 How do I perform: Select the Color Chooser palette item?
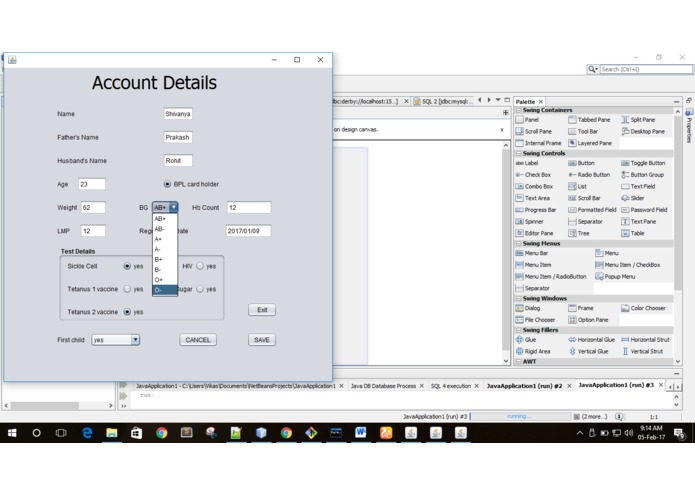click(x=643, y=308)
